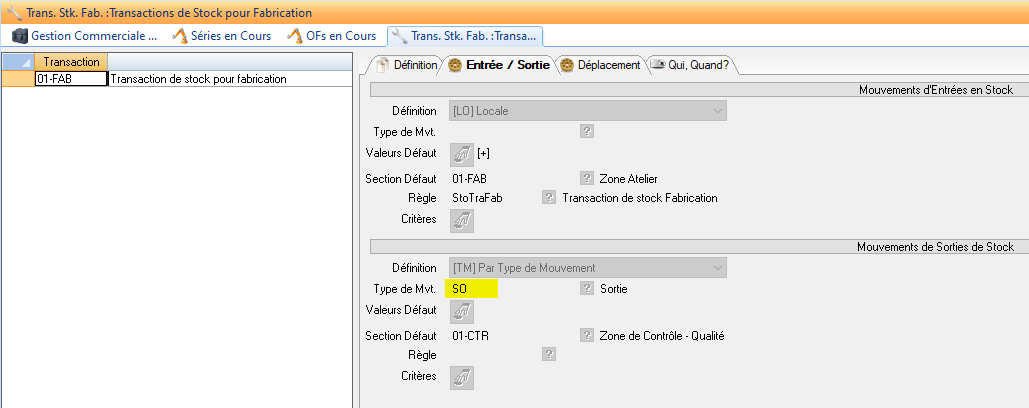Click Valeurs Défaut icon in Entrées section
The image size is (1029, 408).
461,154
